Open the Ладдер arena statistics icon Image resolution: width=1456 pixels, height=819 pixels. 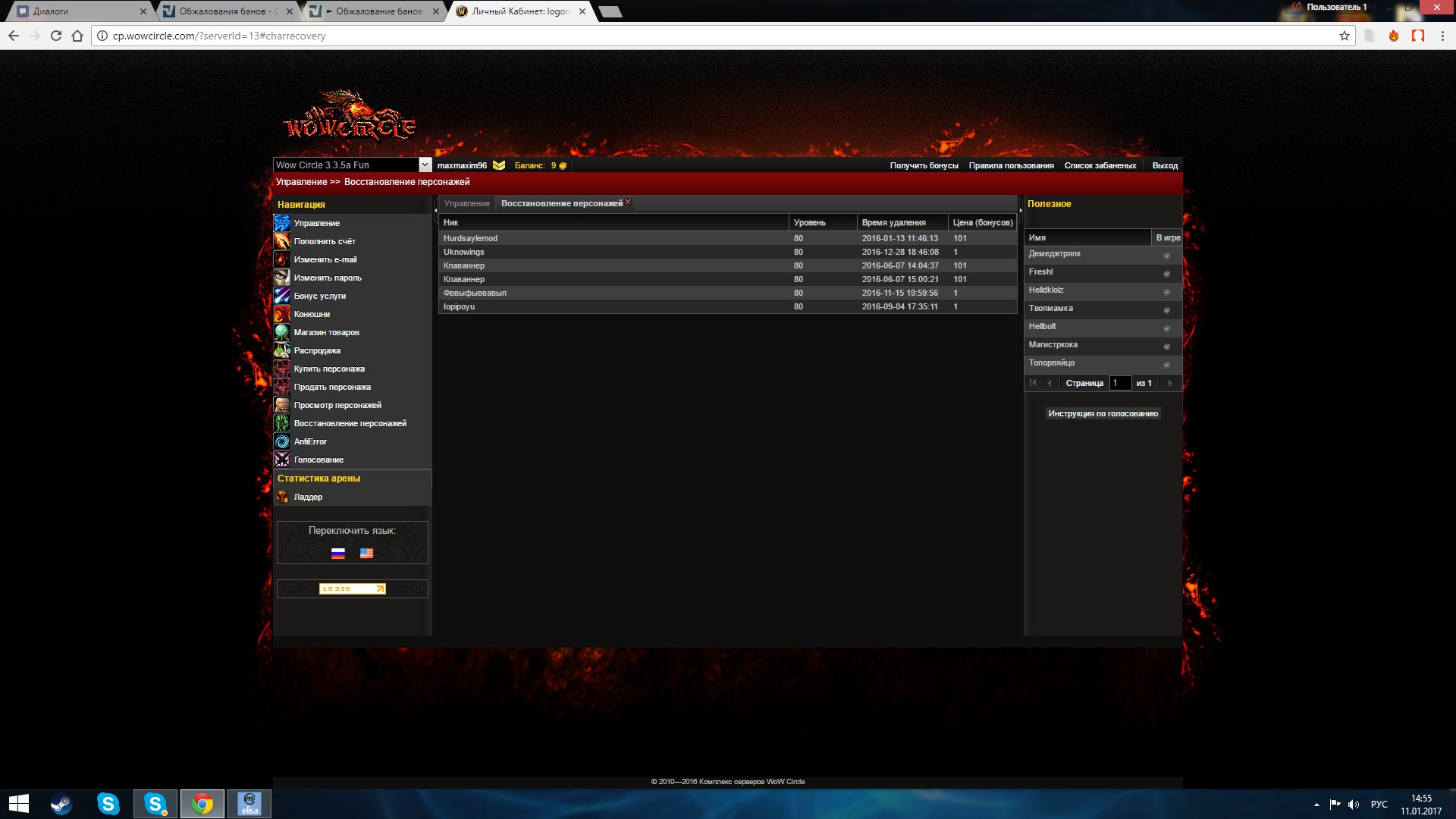(281, 497)
